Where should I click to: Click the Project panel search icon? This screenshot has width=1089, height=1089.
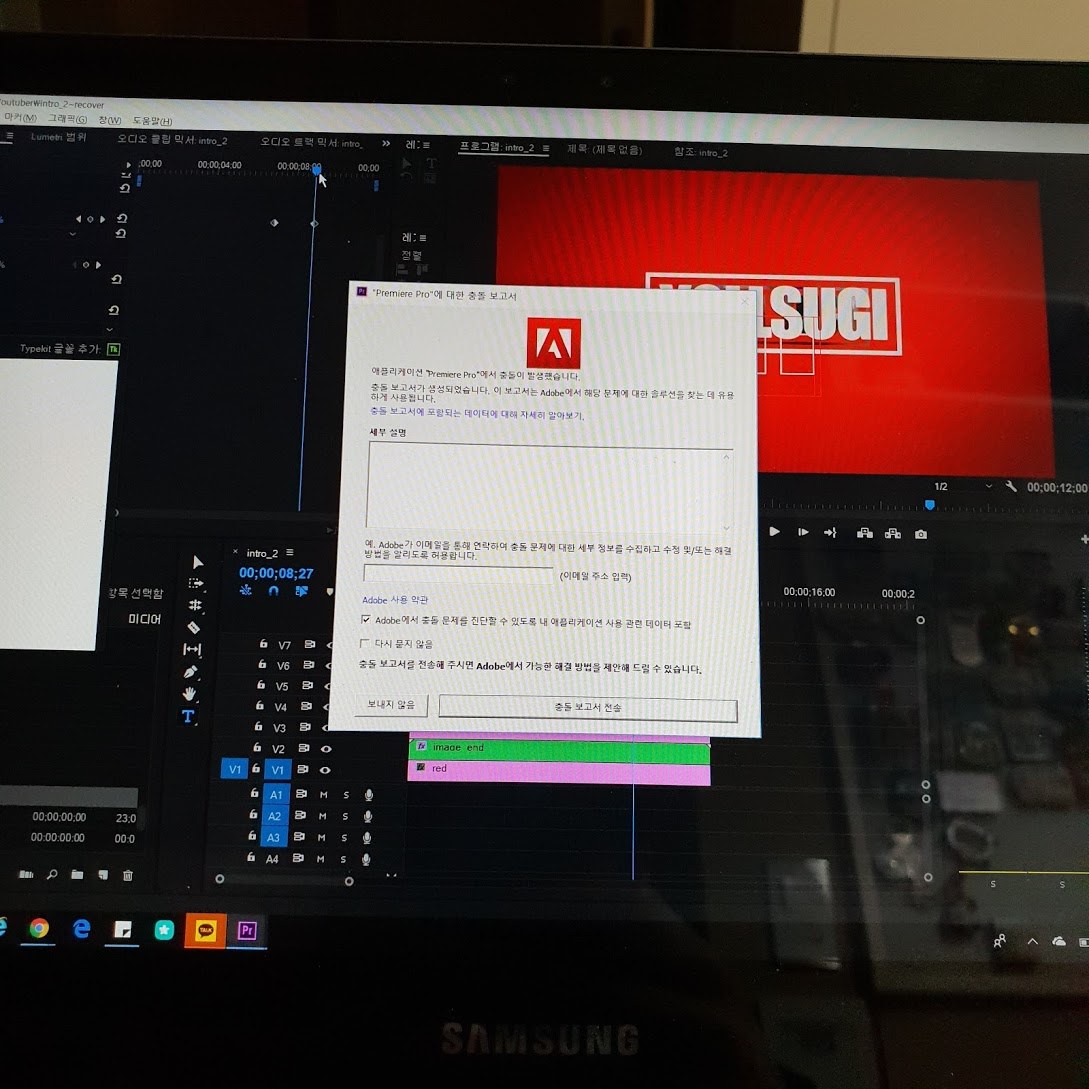click(x=52, y=874)
